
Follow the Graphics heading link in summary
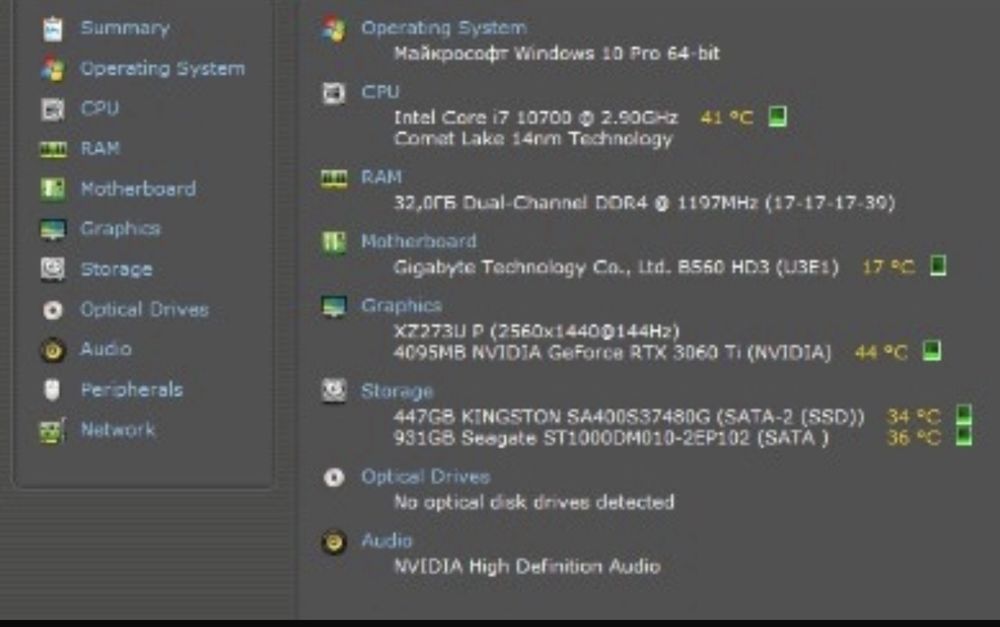pyautogui.click(x=402, y=306)
